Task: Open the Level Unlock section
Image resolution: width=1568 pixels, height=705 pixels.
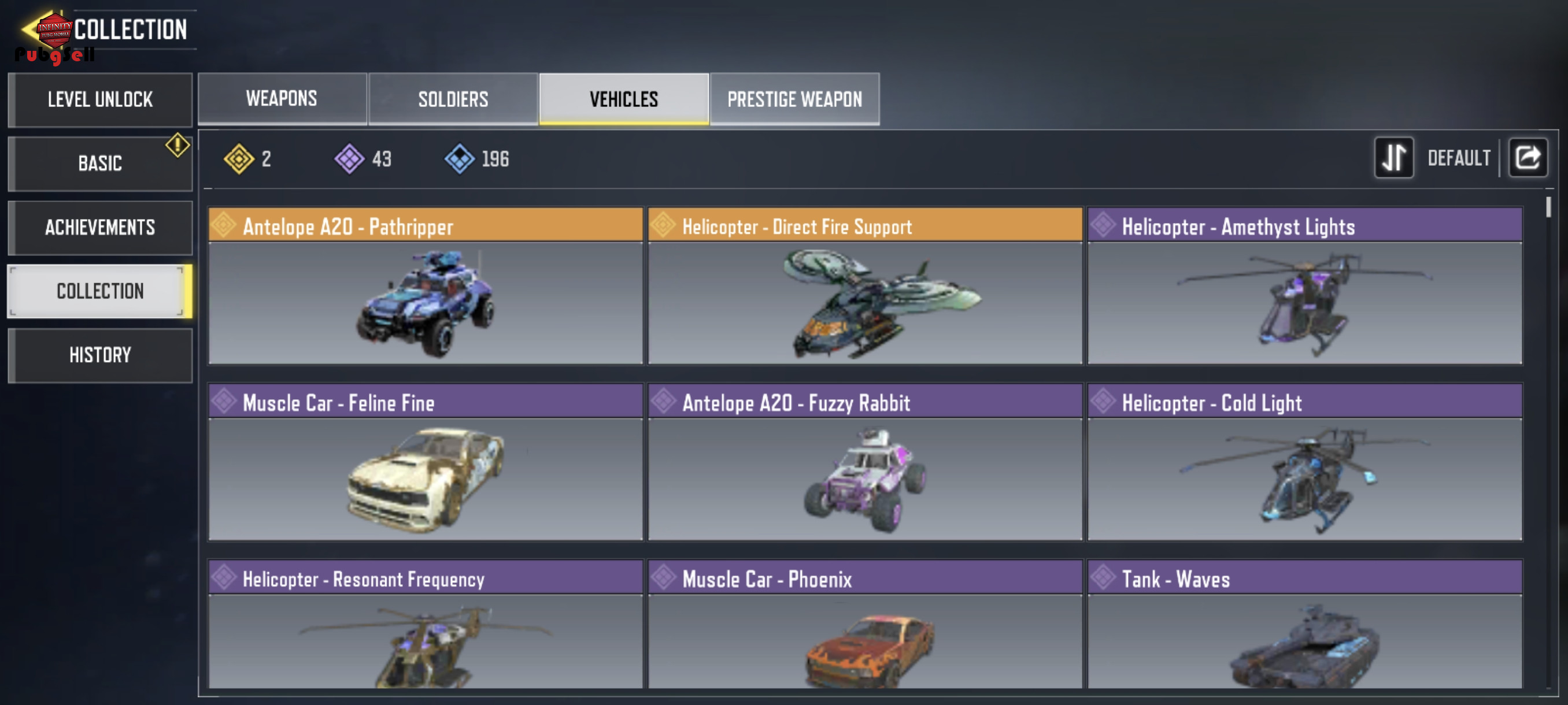Action: pyautogui.click(x=101, y=99)
